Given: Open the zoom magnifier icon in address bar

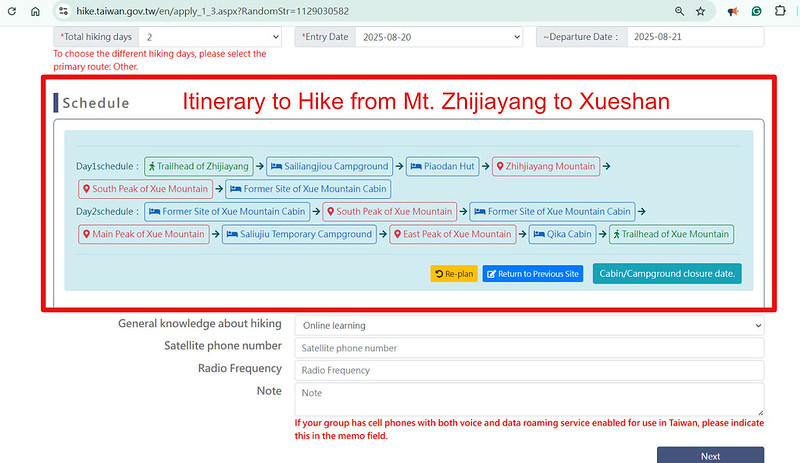Looking at the screenshot, I should 679,11.
